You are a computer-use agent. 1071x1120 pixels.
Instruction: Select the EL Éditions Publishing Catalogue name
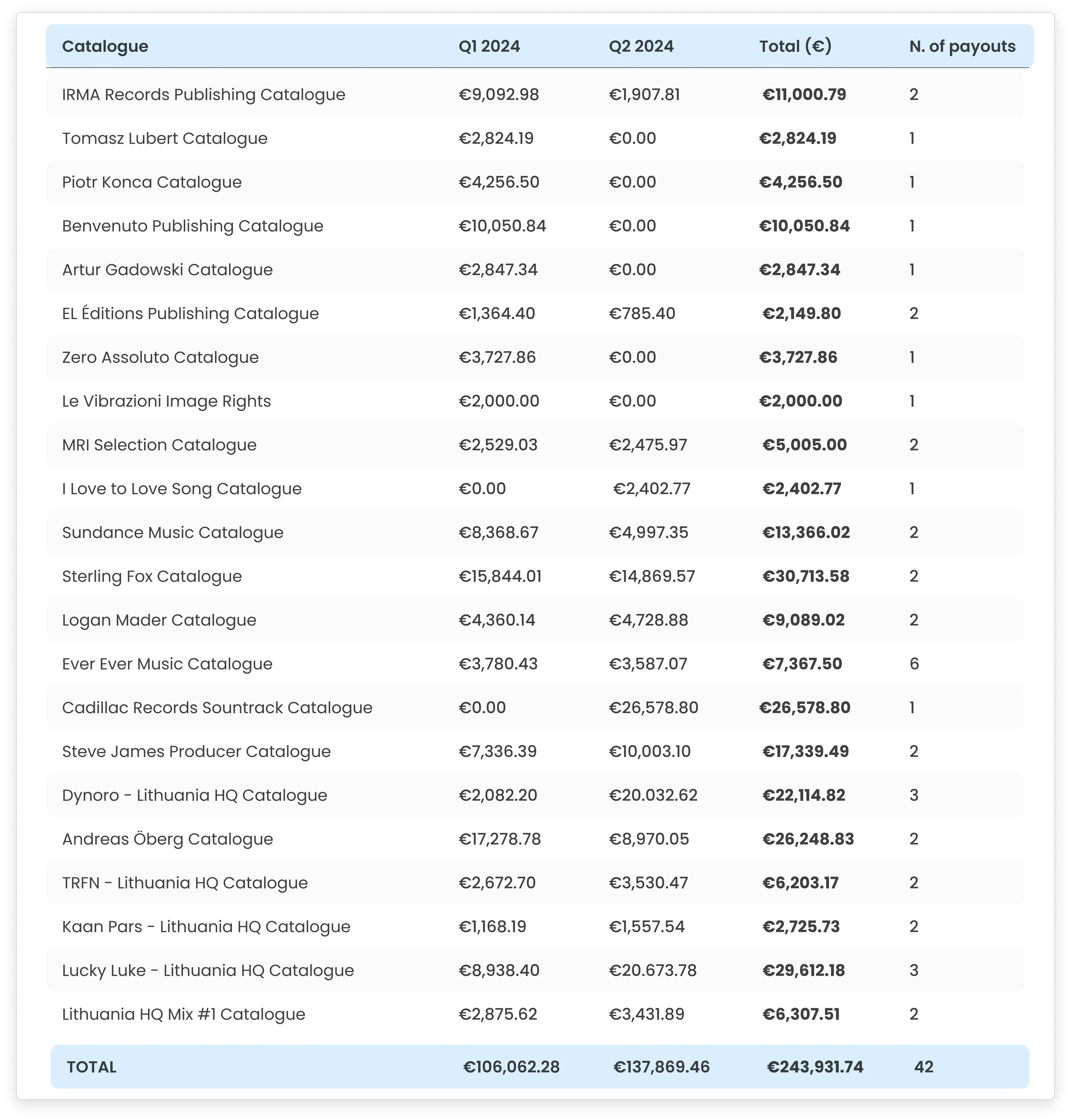click(191, 313)
